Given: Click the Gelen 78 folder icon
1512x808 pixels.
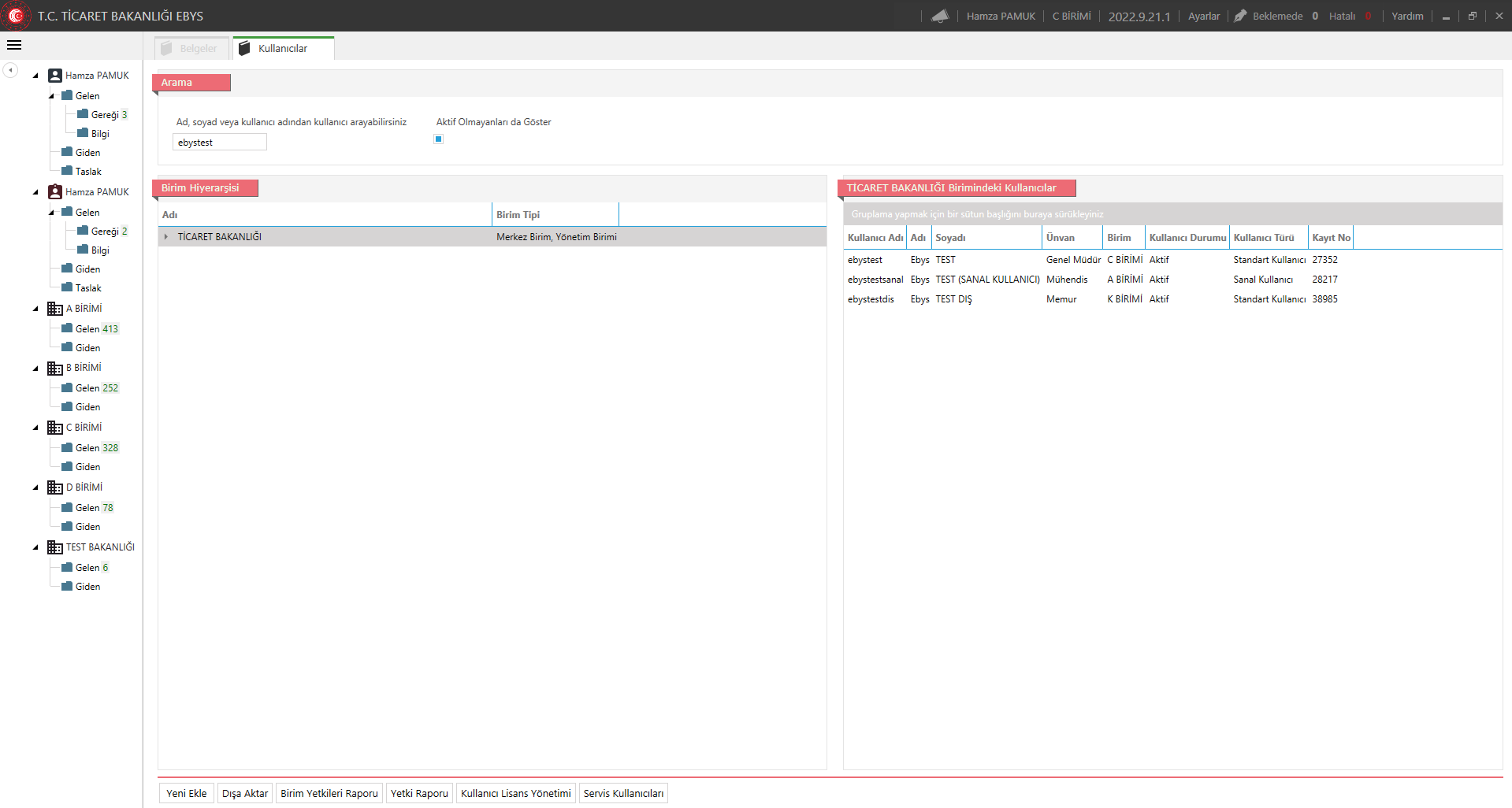Looking at the screenshot, I should click(x=67, y=507).
